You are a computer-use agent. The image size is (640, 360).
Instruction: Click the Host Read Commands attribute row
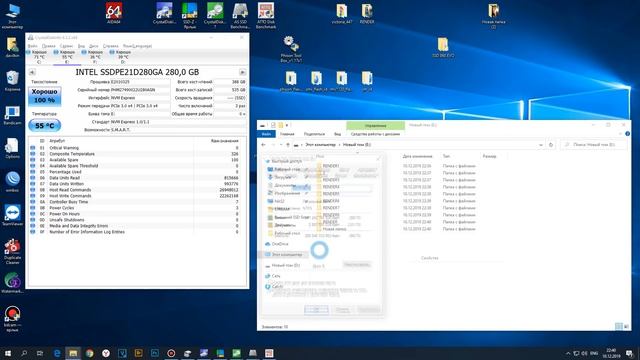coord(137,190)
